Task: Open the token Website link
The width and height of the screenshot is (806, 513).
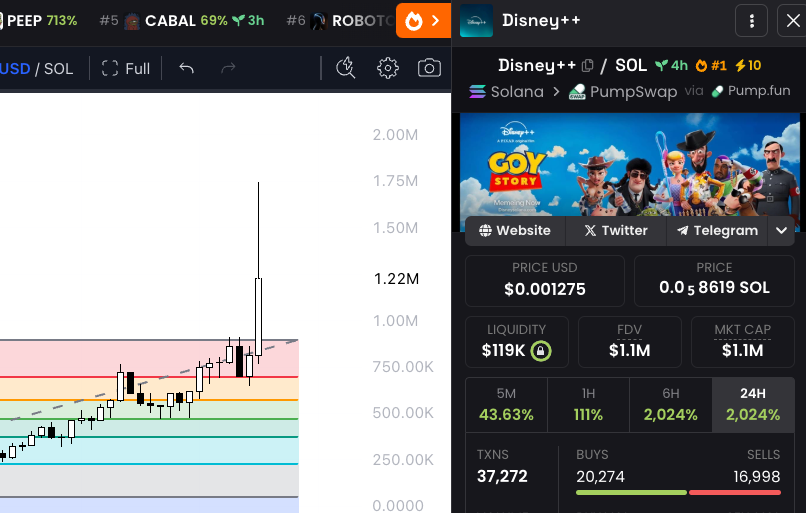Action: click(x=515, y=230)
